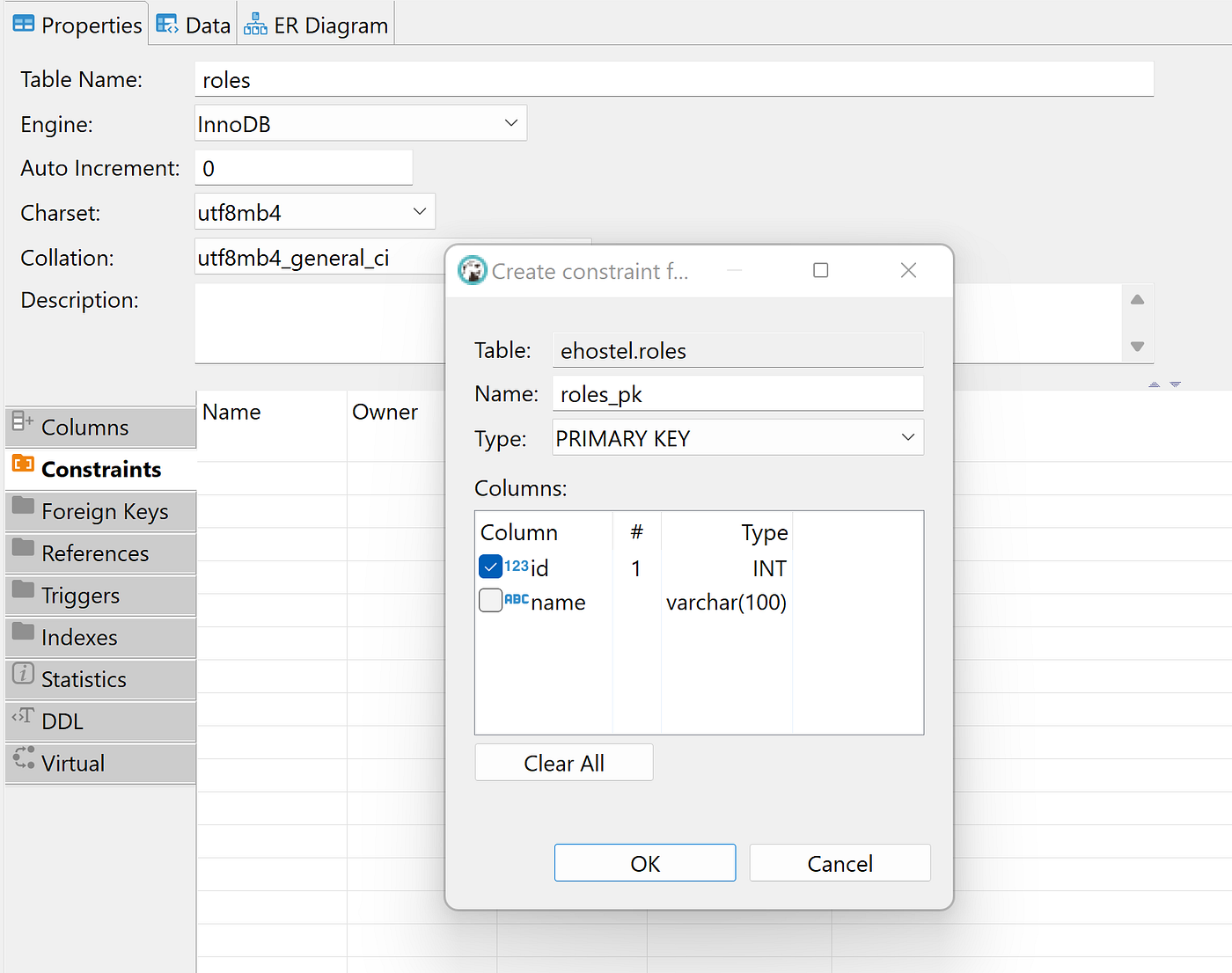The height and width of the screenshot is (973, 1232).
Task: Open the constraint Type dropdown
Action: tap(907, 437)
